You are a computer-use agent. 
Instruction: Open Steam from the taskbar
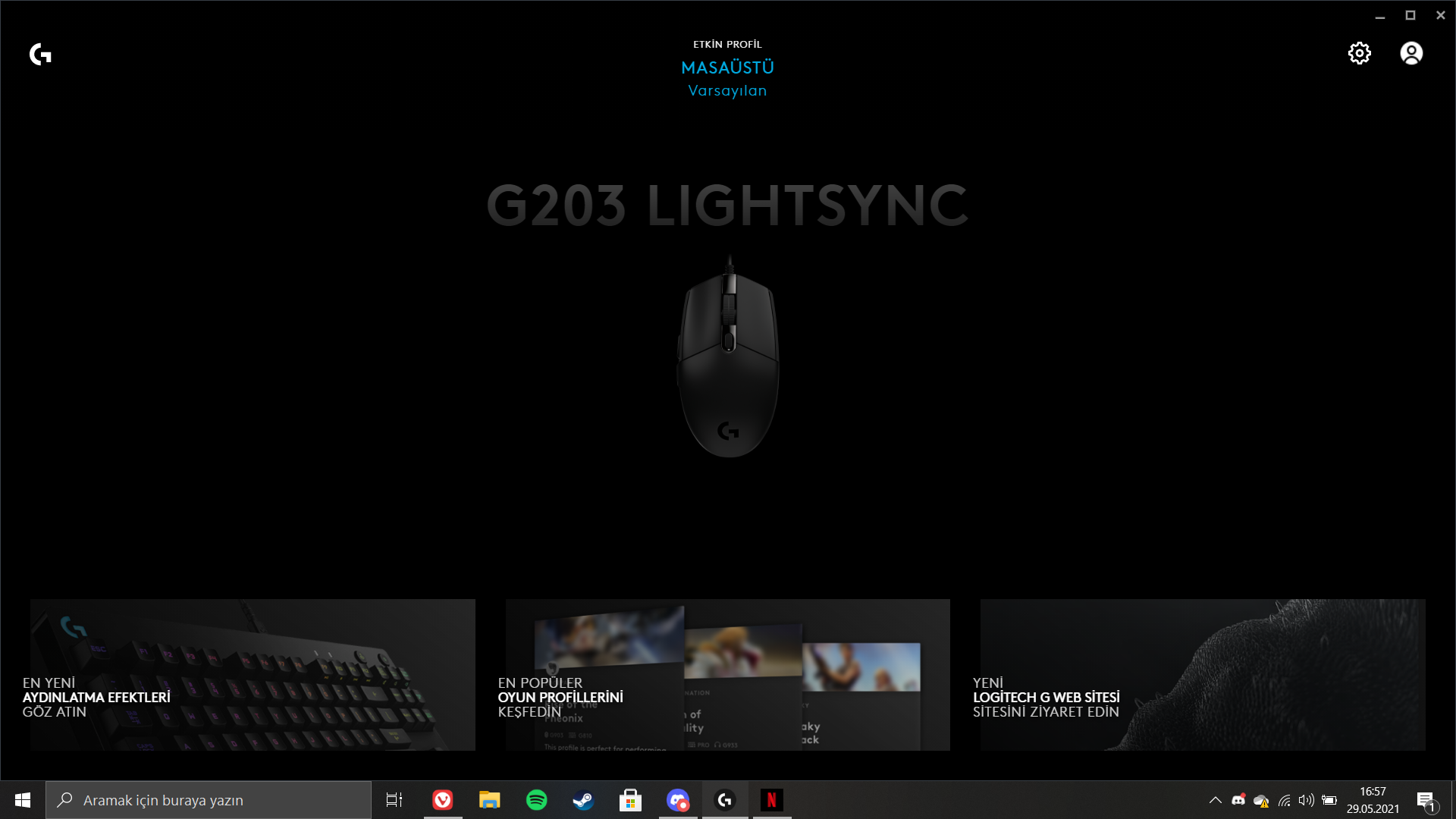coord(583,800)
